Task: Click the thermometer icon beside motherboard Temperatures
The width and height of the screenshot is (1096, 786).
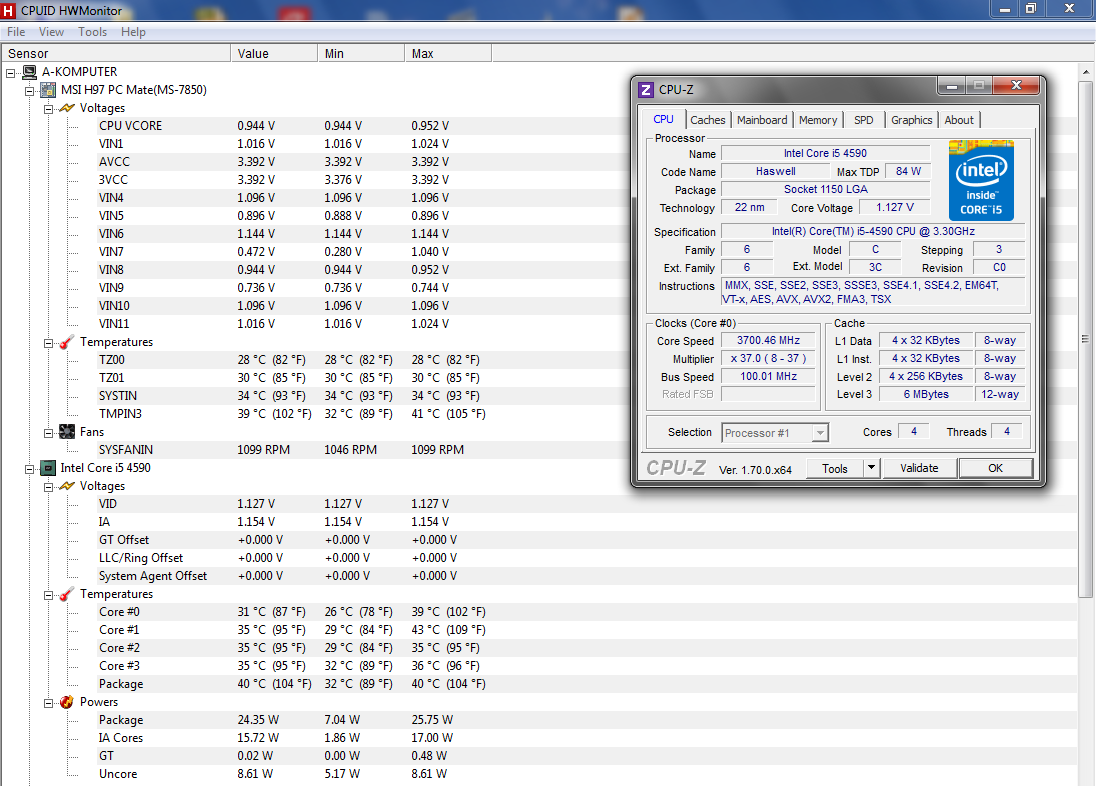Action: click(67, 342)
